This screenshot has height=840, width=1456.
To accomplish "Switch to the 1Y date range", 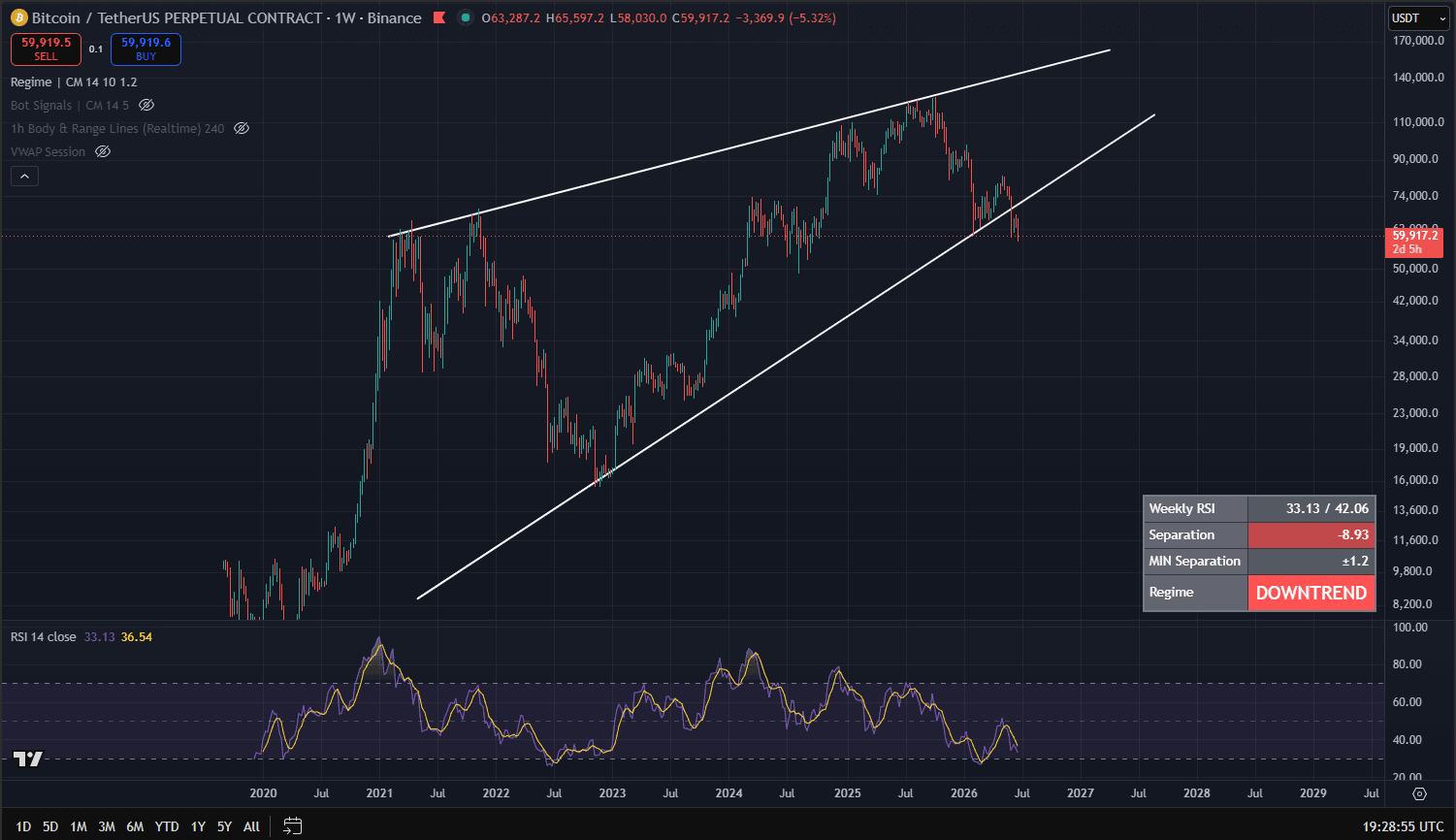I will pos(198,826).
